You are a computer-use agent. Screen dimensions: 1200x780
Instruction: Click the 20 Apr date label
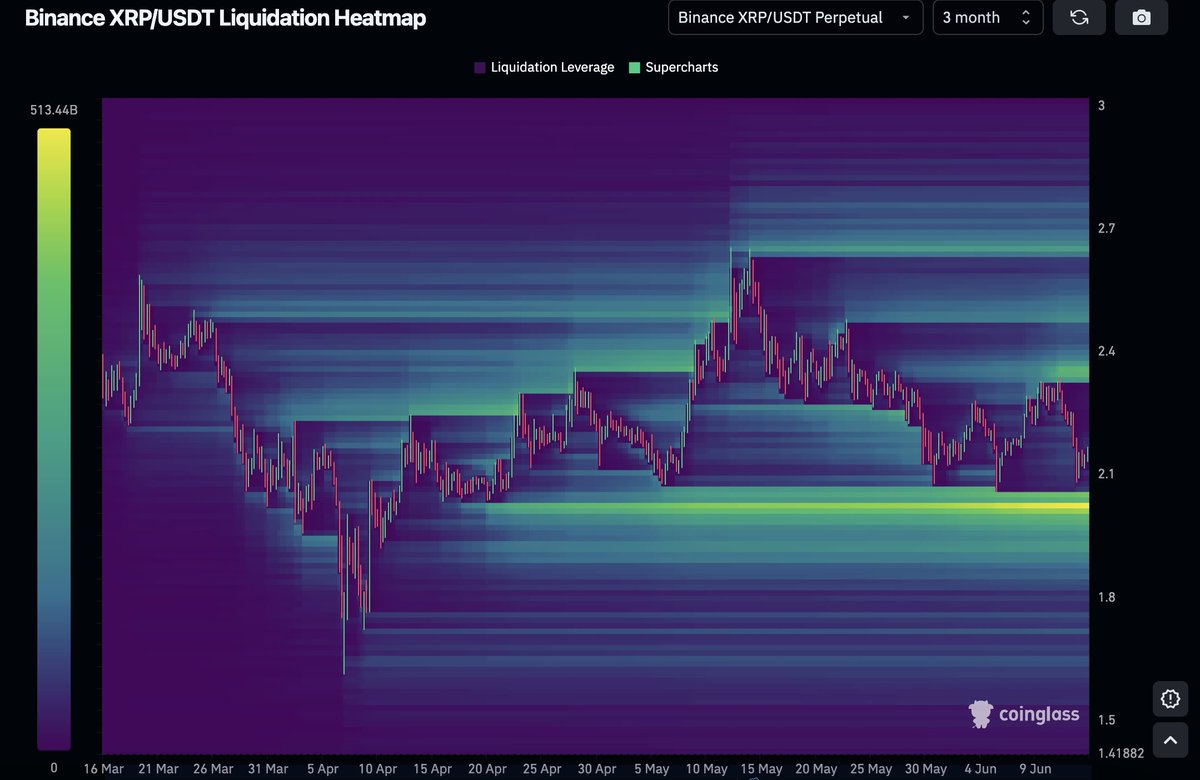pos(487,769)
